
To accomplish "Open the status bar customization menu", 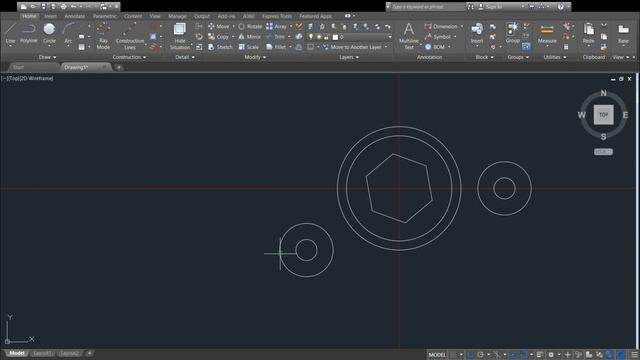I will 634,355.
